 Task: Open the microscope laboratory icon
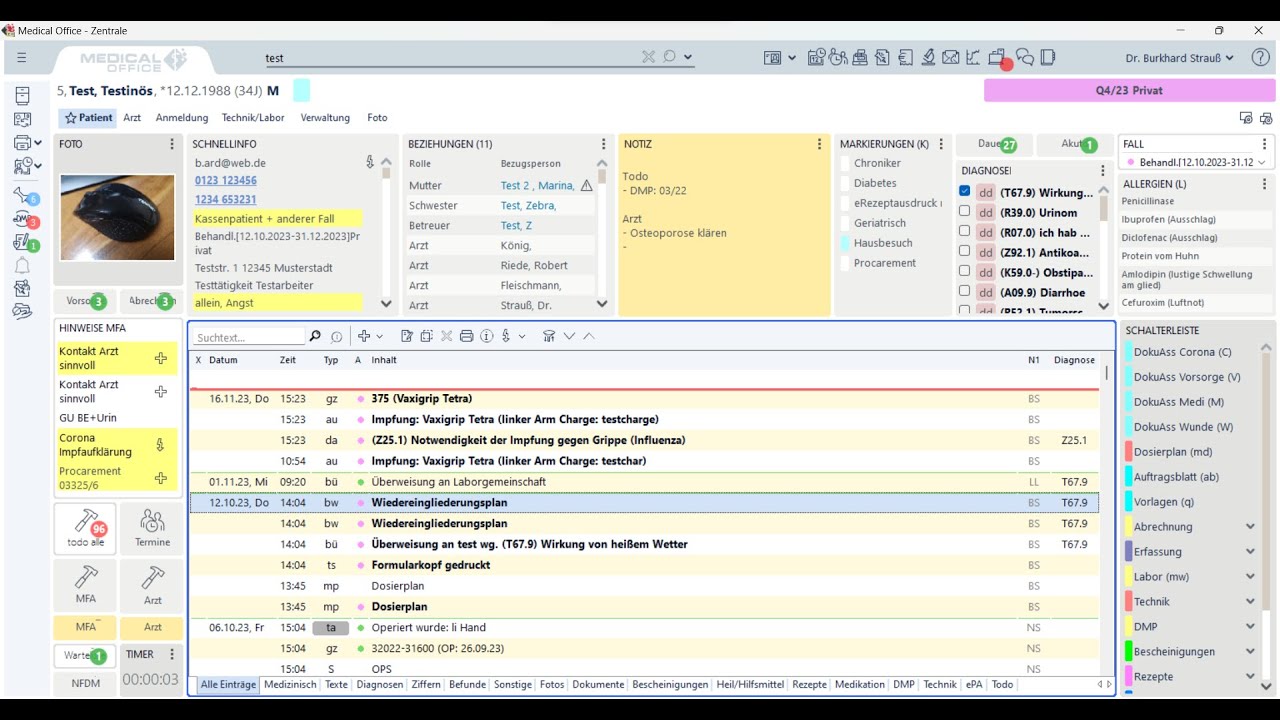coord(928,58)
